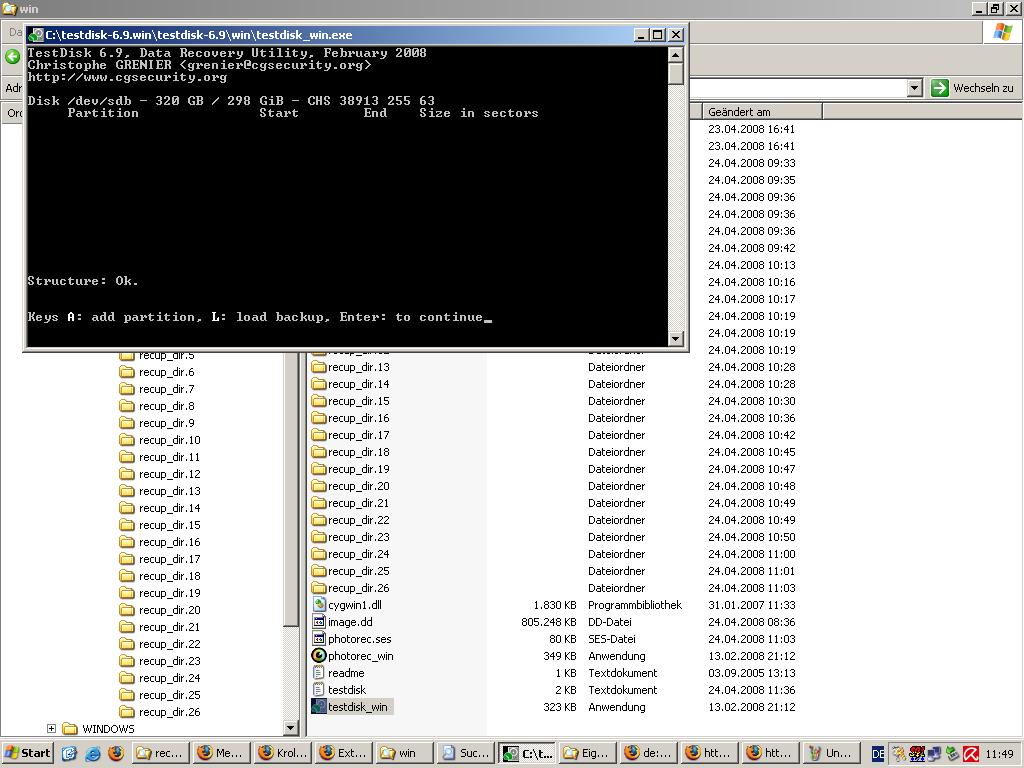The height and width of the screenshot is (768, 1024).
Task: Click the DD-Datei type label
Action: click(x=609, y=622)
